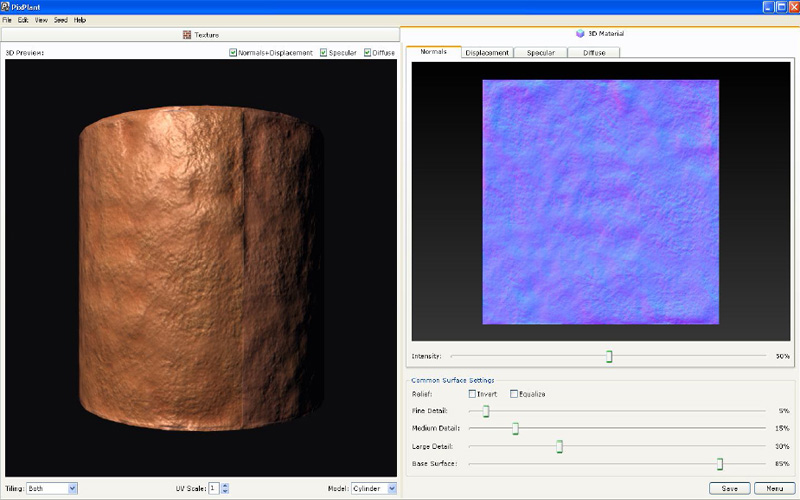The width and height of the screenshot is (800, 500).
Task: Click the Intensity slider handle
Action: click(609, 356)
